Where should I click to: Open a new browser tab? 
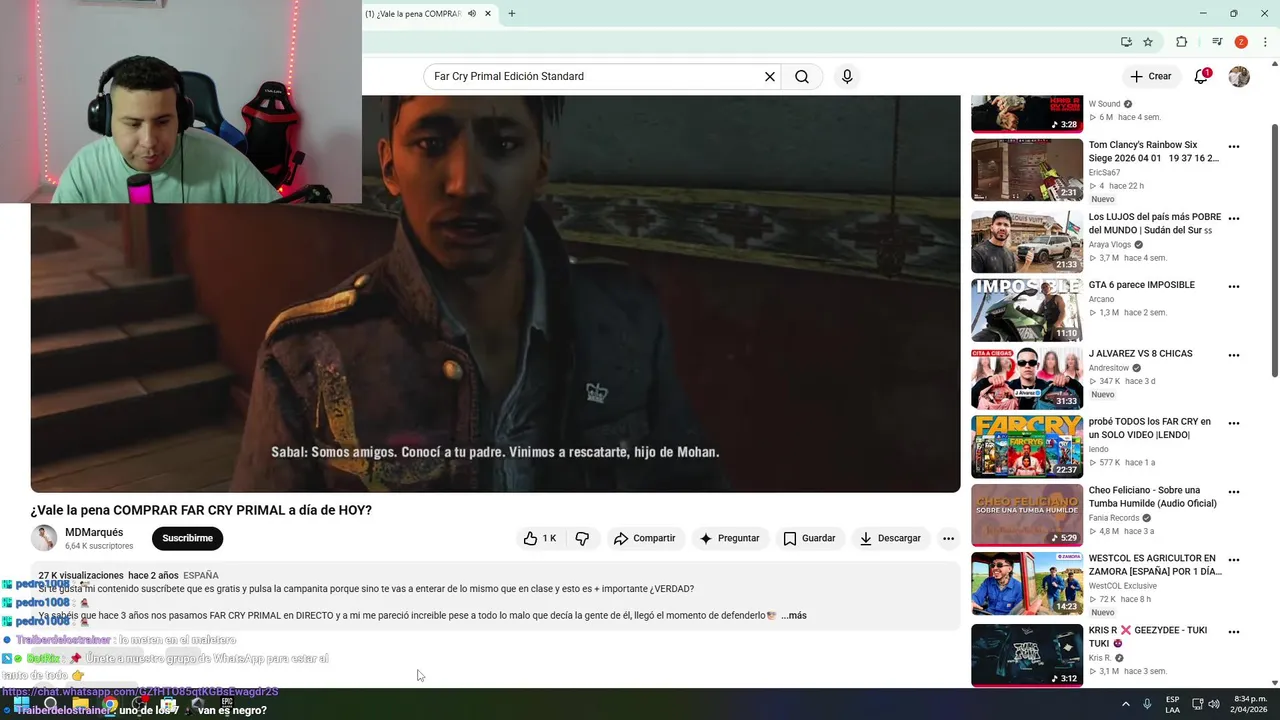click(x=512, y=14)
